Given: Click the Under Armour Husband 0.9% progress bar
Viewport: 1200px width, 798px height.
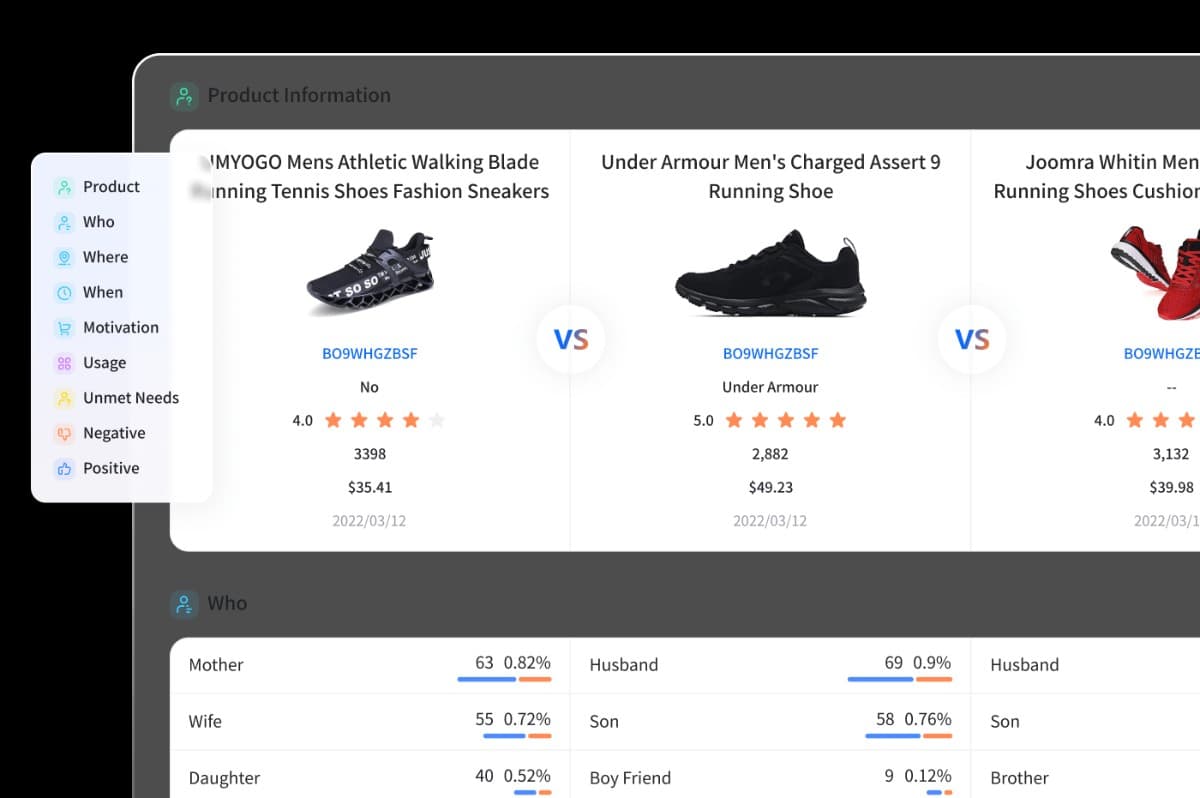Looking at the screenshot, I should tap(900, 679).
